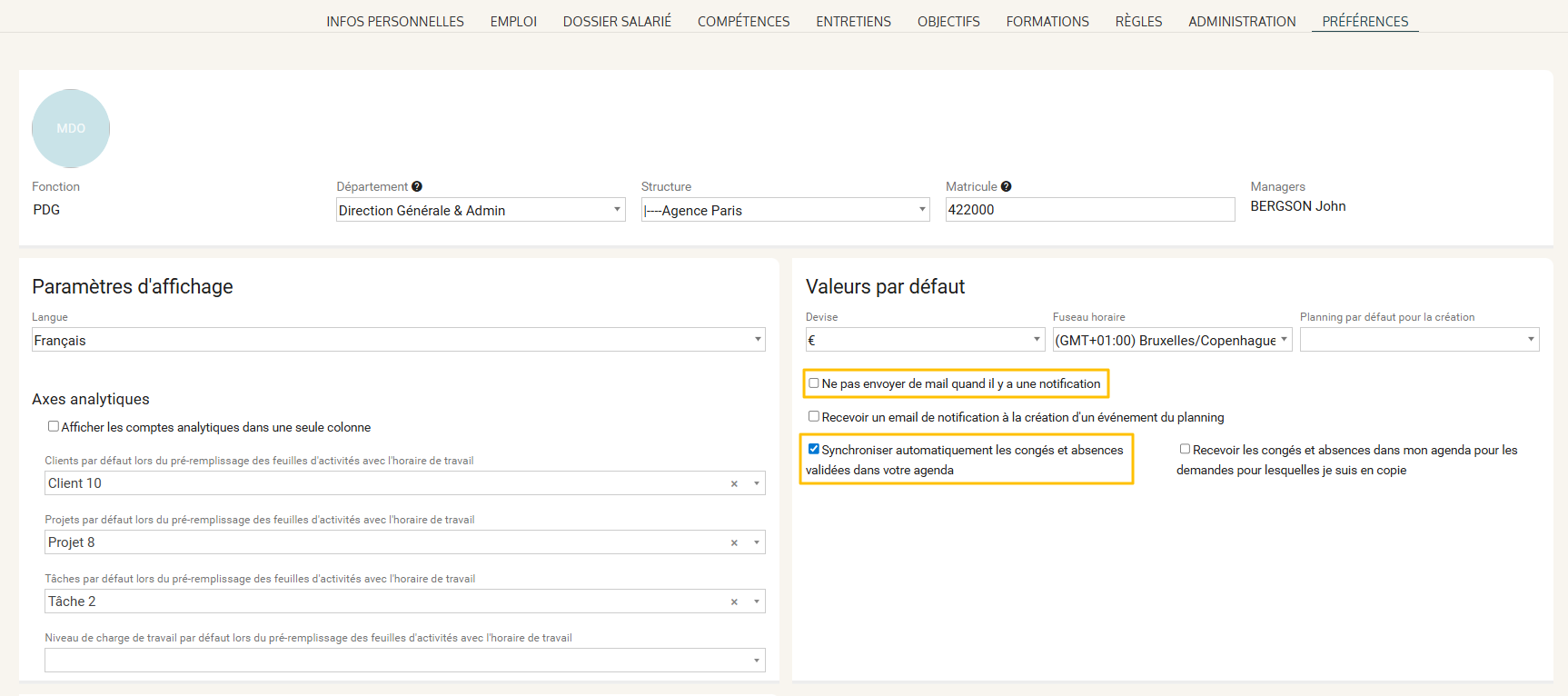Remove the Tâche 2 selection
Screen dimensions: 1568x696
point(734,602)
